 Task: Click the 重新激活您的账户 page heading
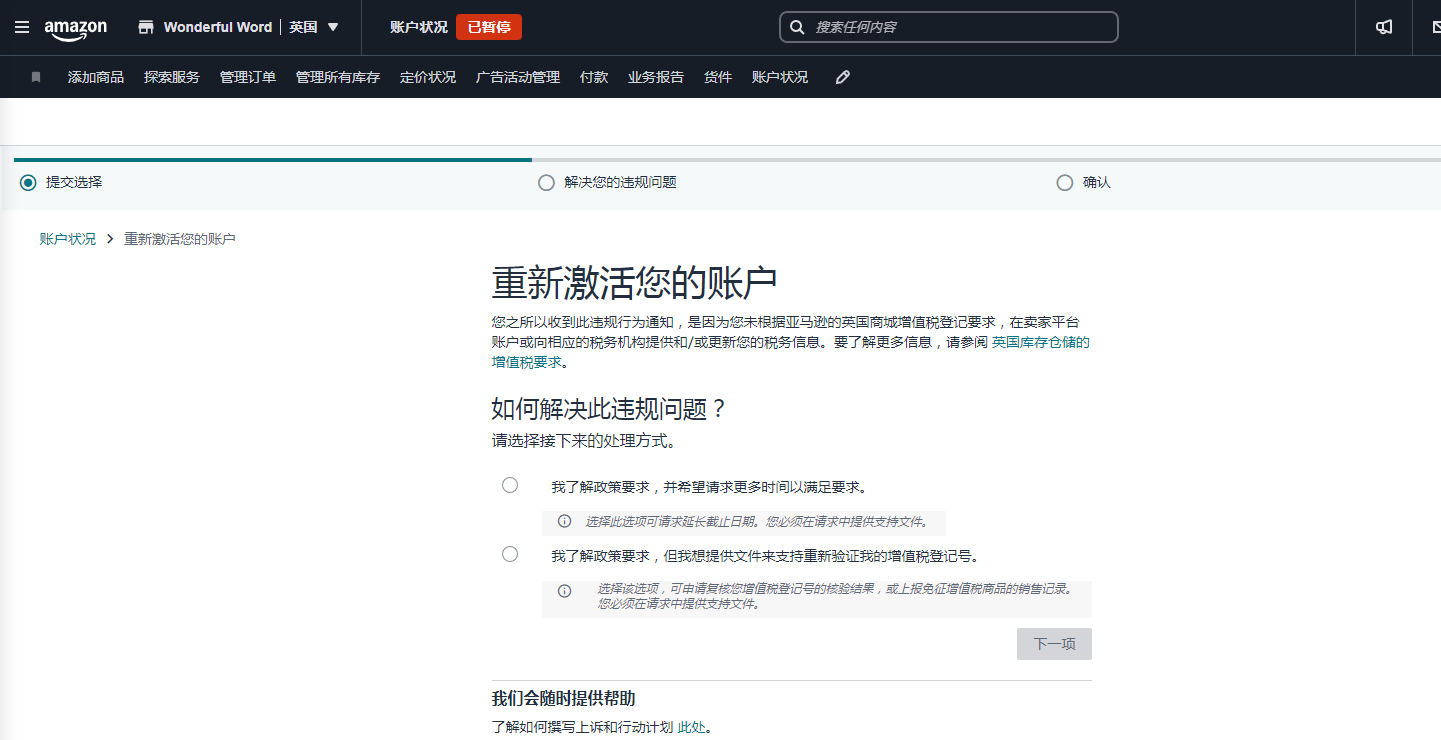(x=634, y=284)
